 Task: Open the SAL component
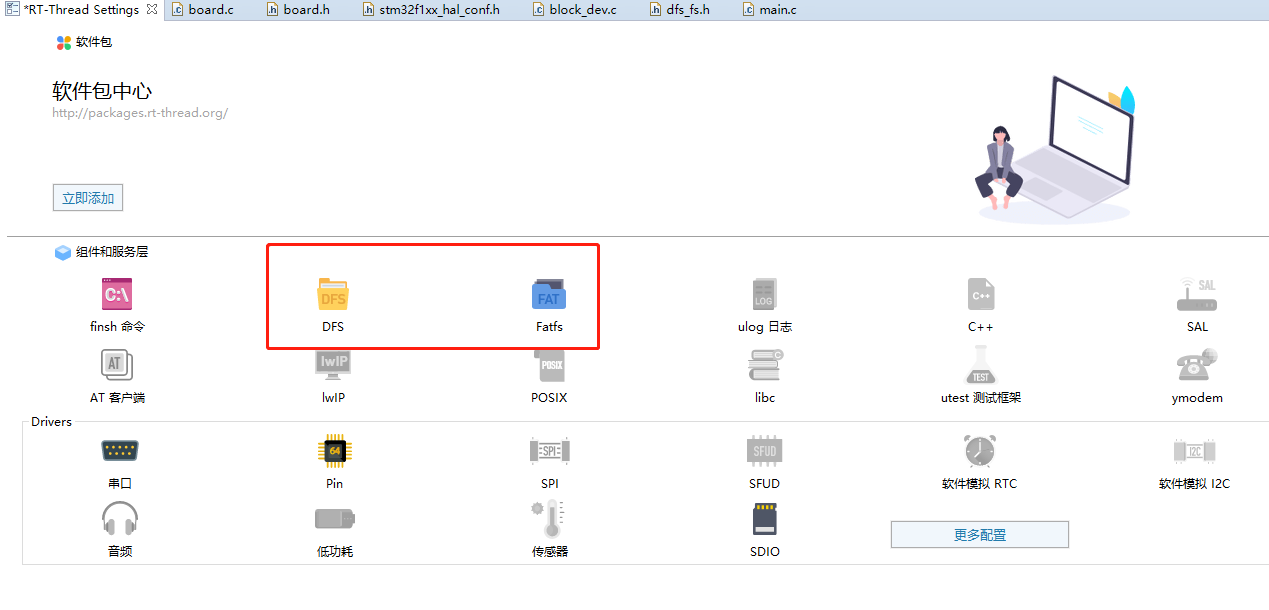tap(1196, 300)
